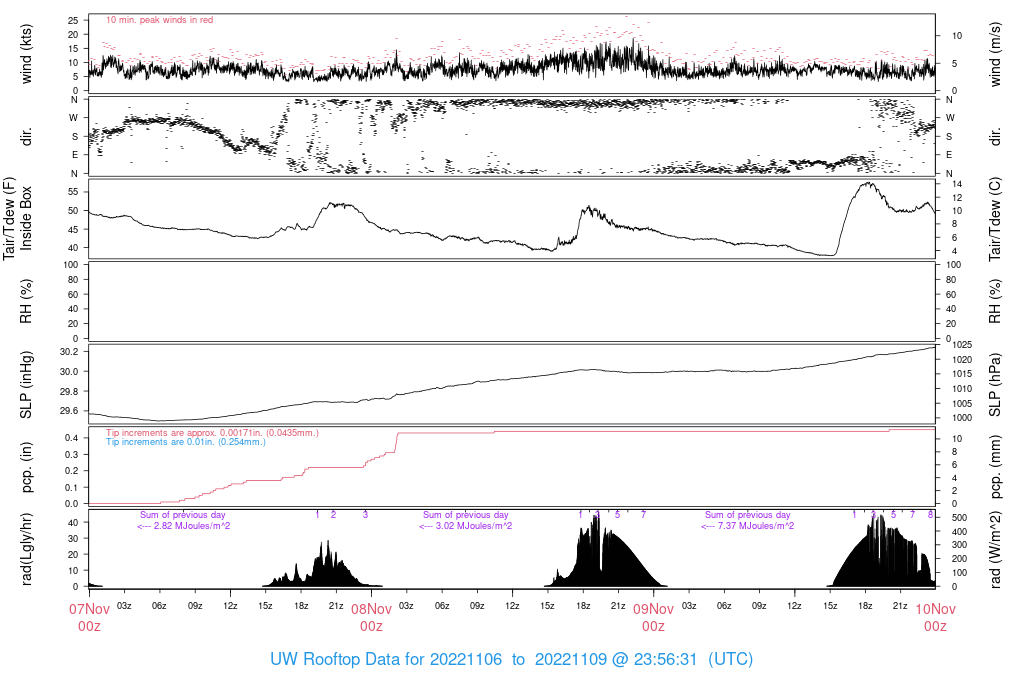Click inside the empty RH (%) plot panel
The width and height of the screenshot is (1024, 700).
click(x=511, y=301)
